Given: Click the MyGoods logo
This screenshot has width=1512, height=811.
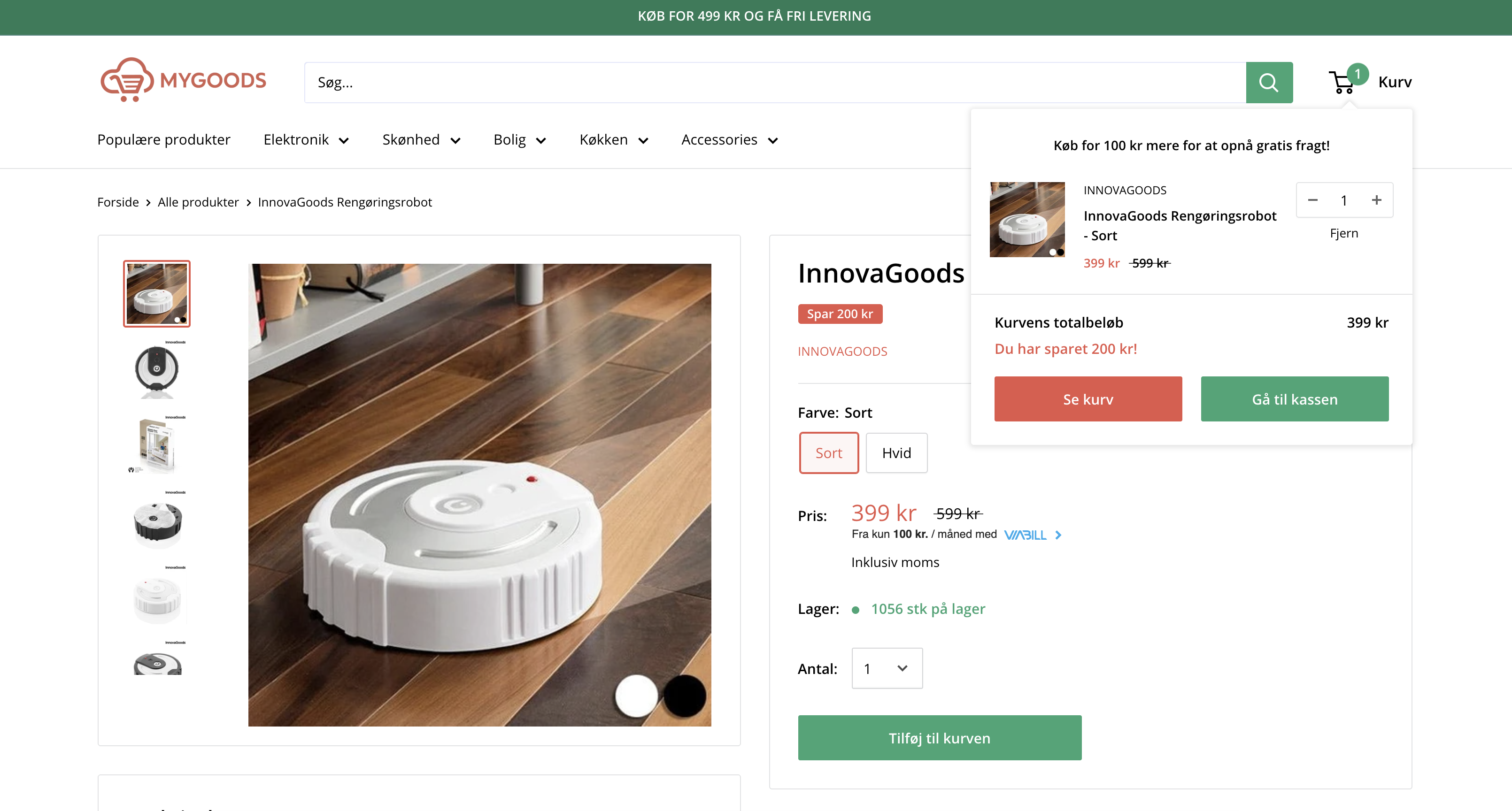Looking at the screenshot, I should point(183,80).
